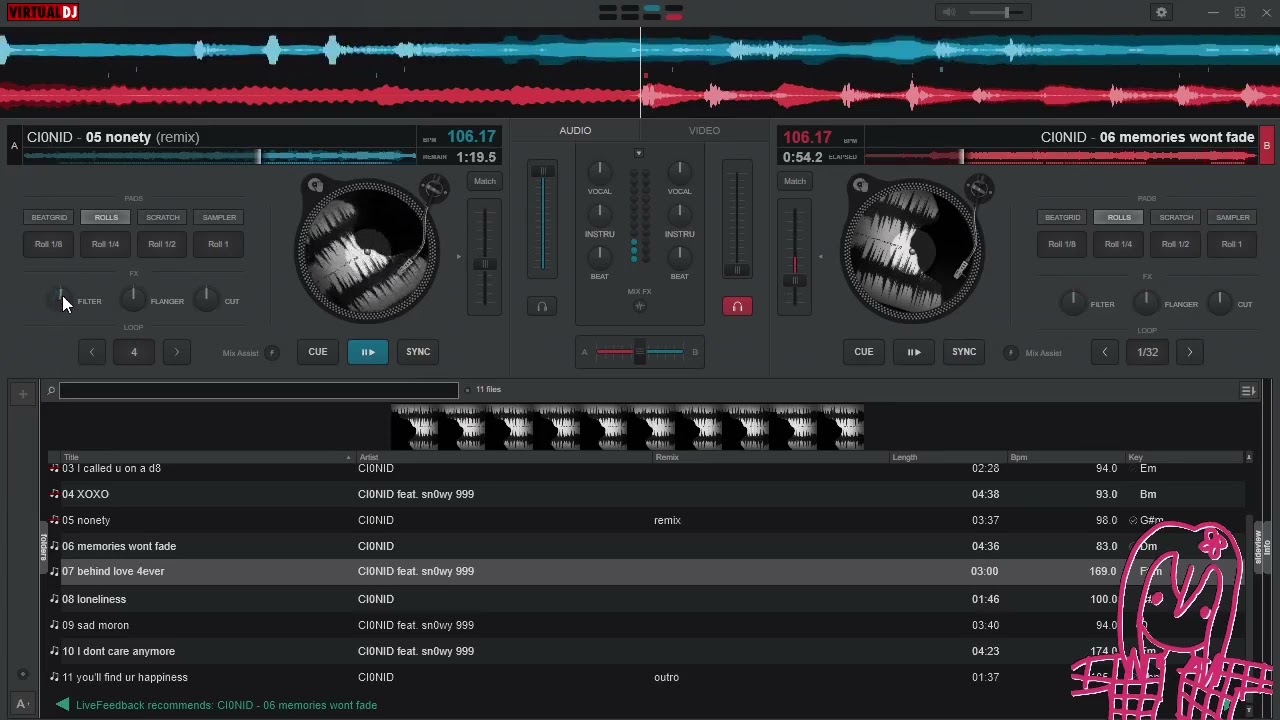1280x720 pixels.
Task: Click deck A SYNC button
Action: (x=418, y=352)
